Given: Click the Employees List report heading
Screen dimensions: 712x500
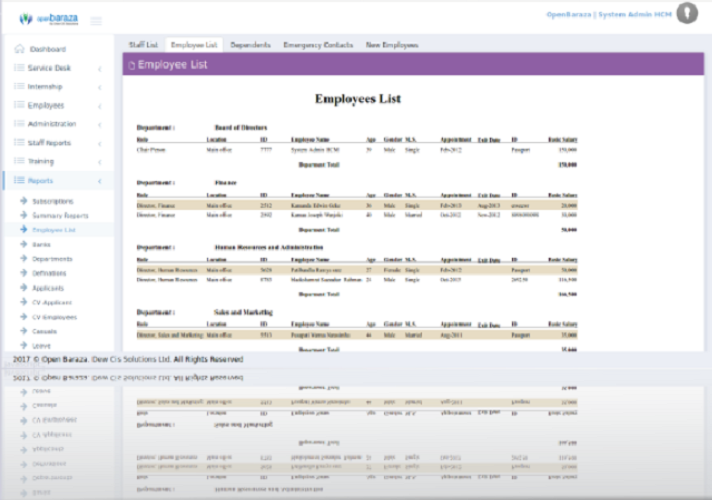Looking at the screenshot, I should pos(358,99).
